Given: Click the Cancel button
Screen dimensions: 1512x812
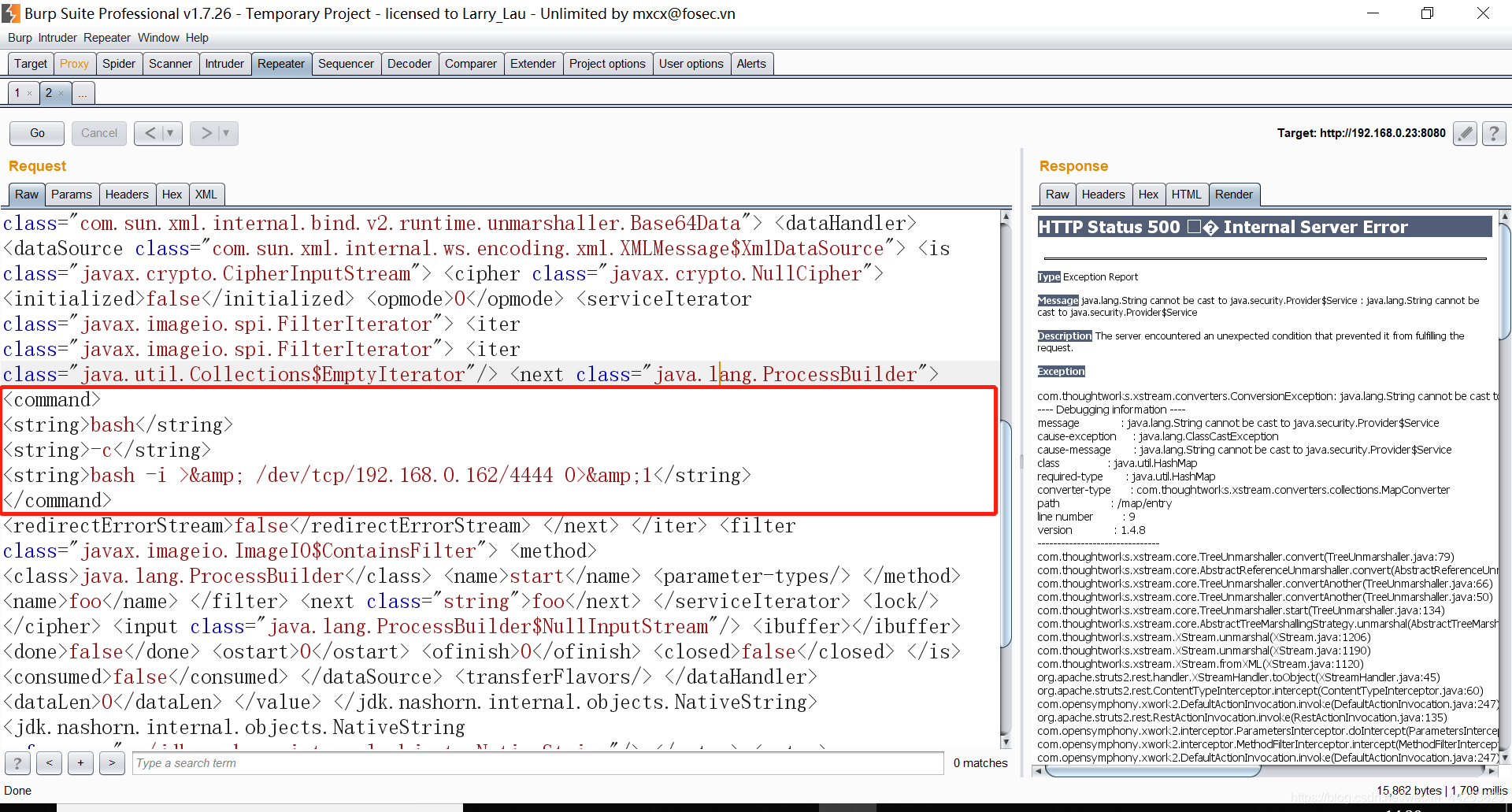Looking at the screenshot, I should (x=99, y=133).
